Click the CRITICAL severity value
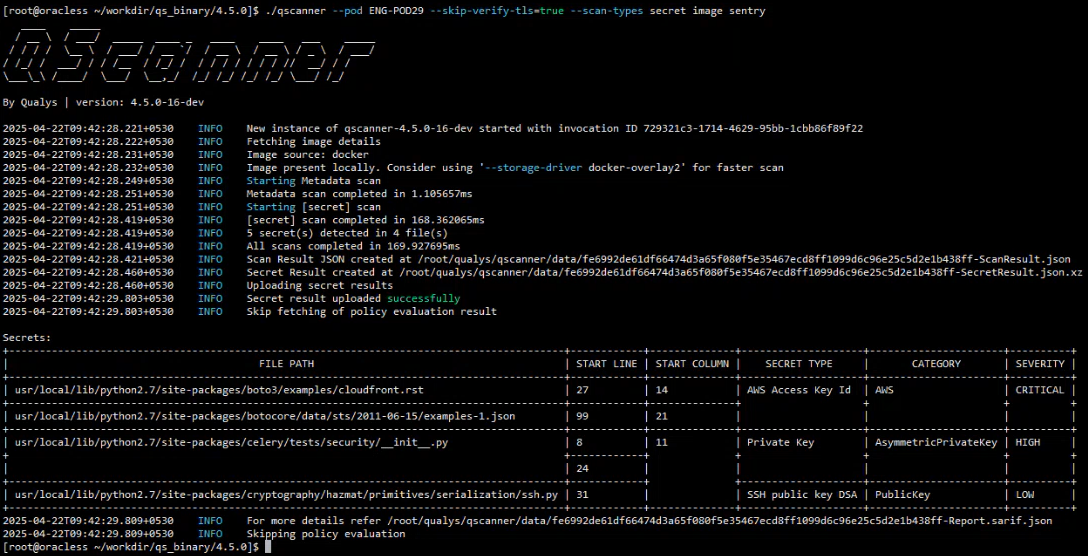The height and width of the screenshot is (556, 1088). pyautogui.click(x=1040, y=390)
